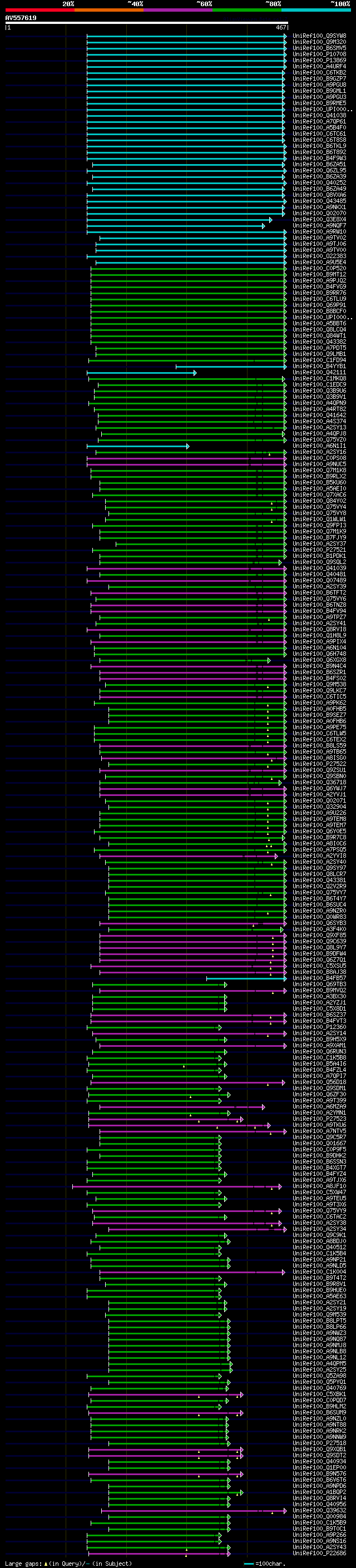Select the UniRef100_Q6YWJ7 label

click(319, 789)
